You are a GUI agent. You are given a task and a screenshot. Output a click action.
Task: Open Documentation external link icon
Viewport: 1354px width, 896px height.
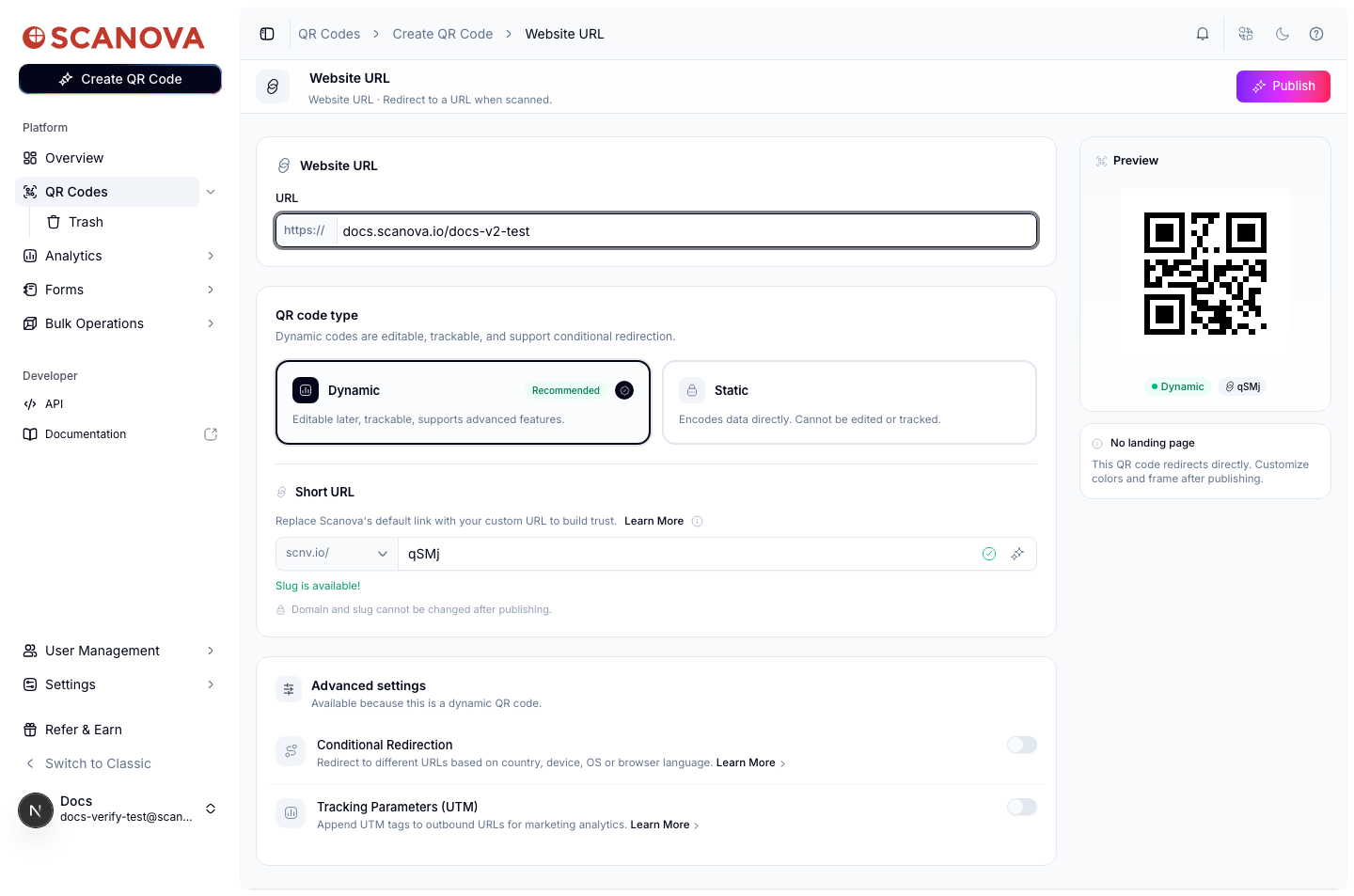click(211, 434)
